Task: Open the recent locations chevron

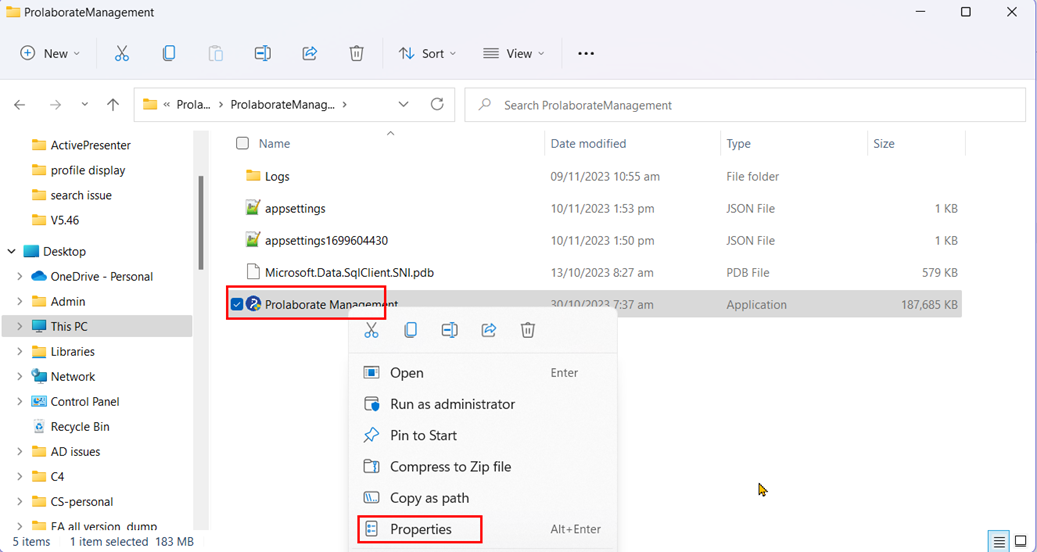Action: pyautogui.click(x=85, y=104)
